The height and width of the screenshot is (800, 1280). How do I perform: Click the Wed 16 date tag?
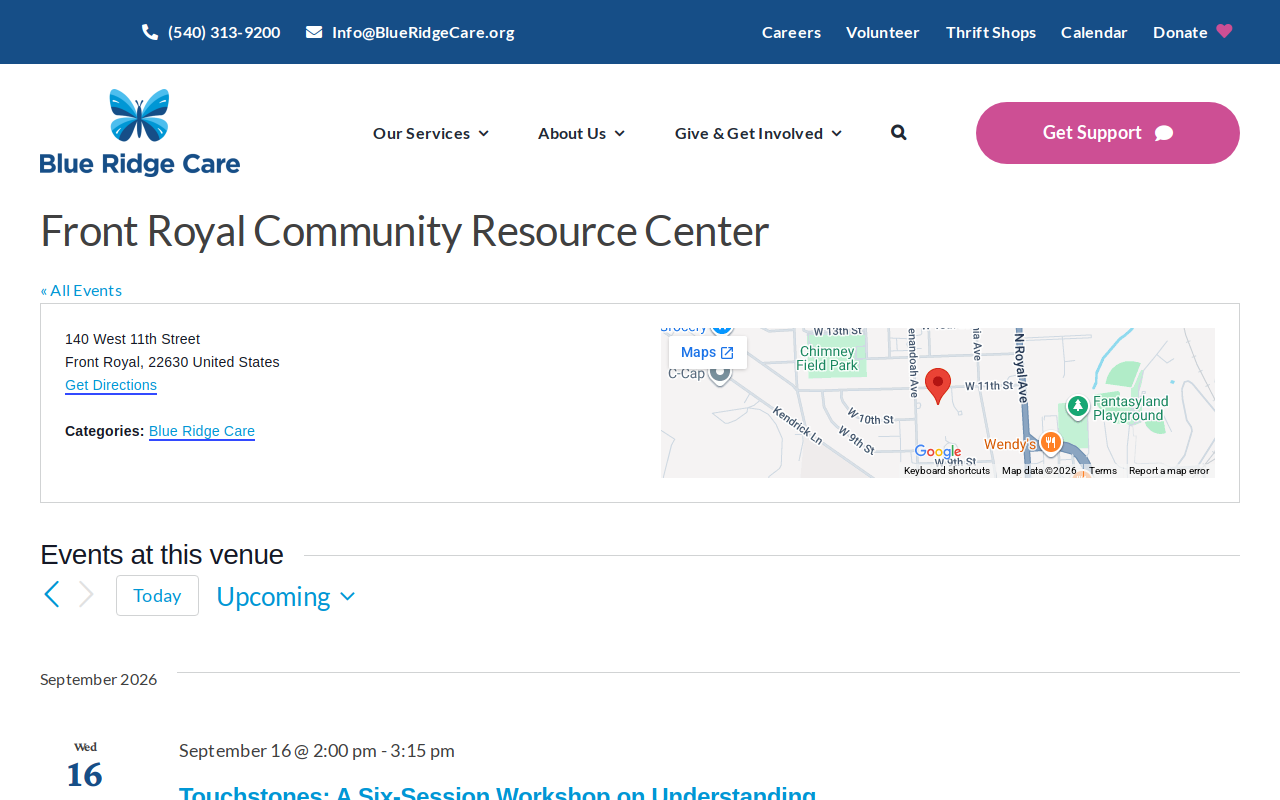pyautogui.click(x=85, y=767)
